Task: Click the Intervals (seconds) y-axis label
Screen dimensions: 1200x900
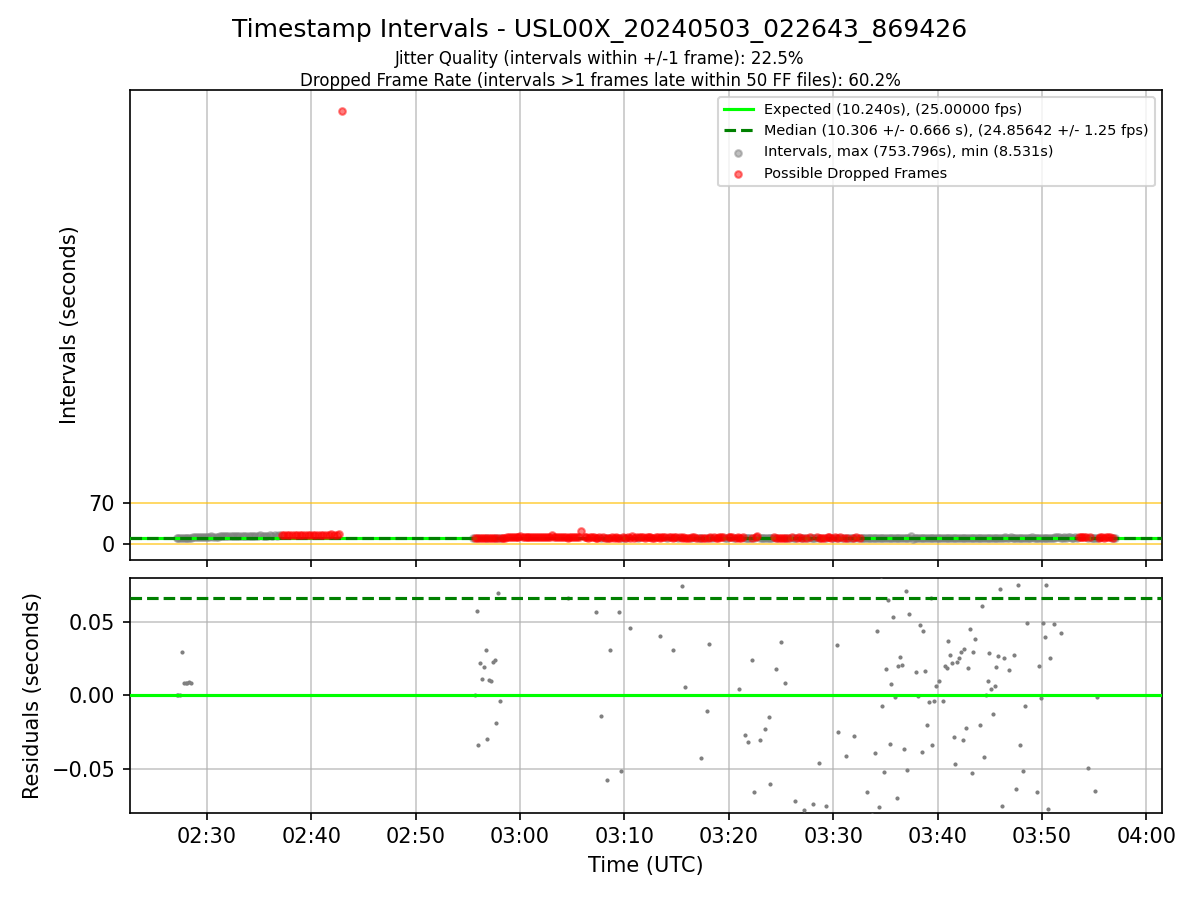Action: (x=68, y=325)
